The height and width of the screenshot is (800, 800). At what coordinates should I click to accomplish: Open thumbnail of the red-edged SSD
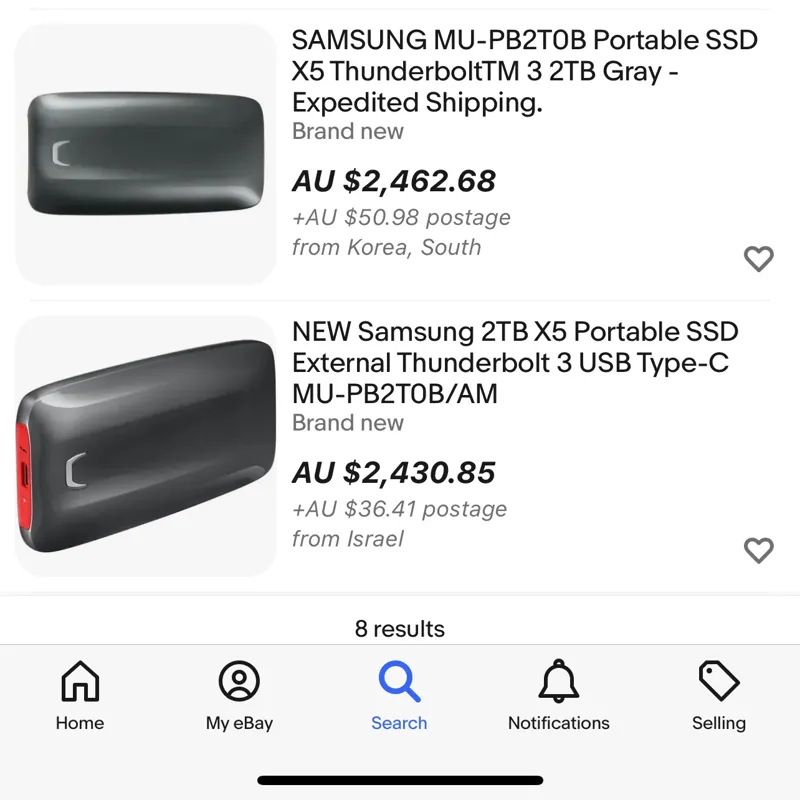click(146, 447)
